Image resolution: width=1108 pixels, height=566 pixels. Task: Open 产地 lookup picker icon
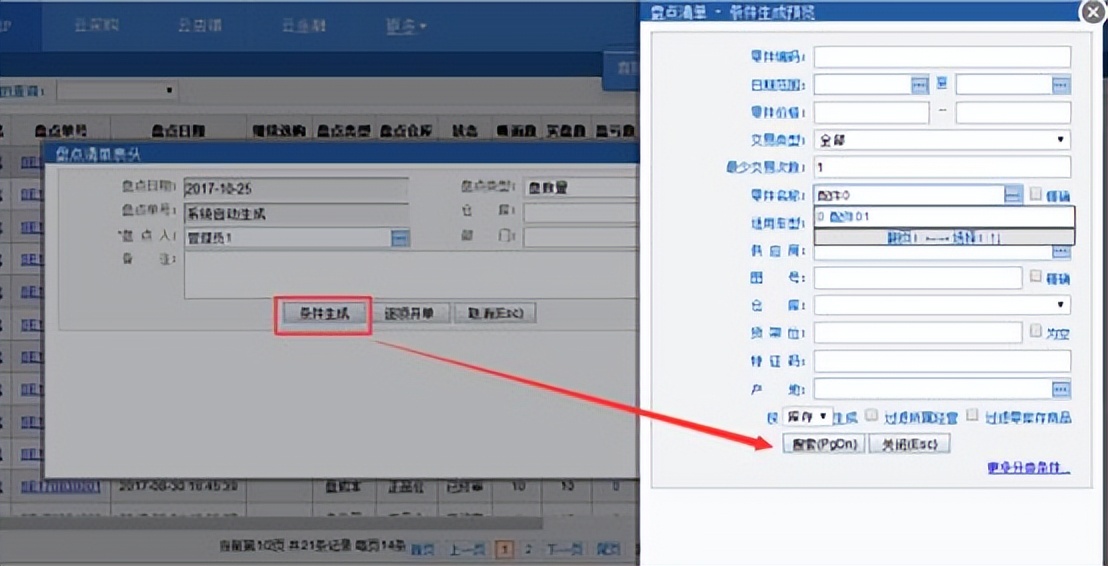(1061, 389)
